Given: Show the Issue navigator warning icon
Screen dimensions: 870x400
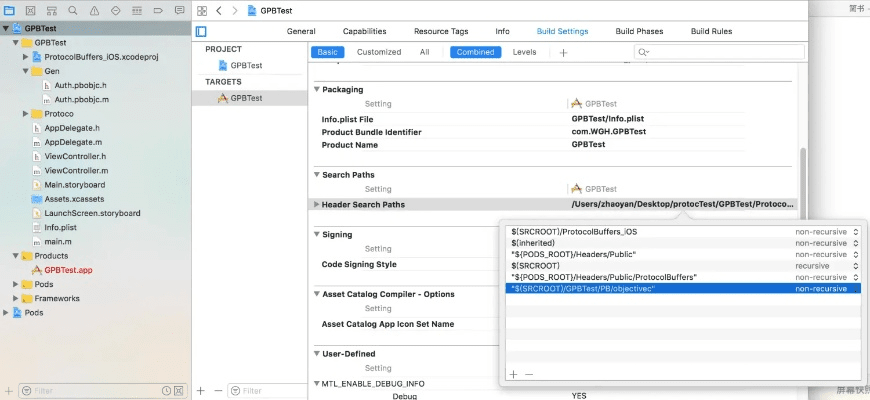Looking at the screenshot, I should pyautogui.click(x=95, y=9).
